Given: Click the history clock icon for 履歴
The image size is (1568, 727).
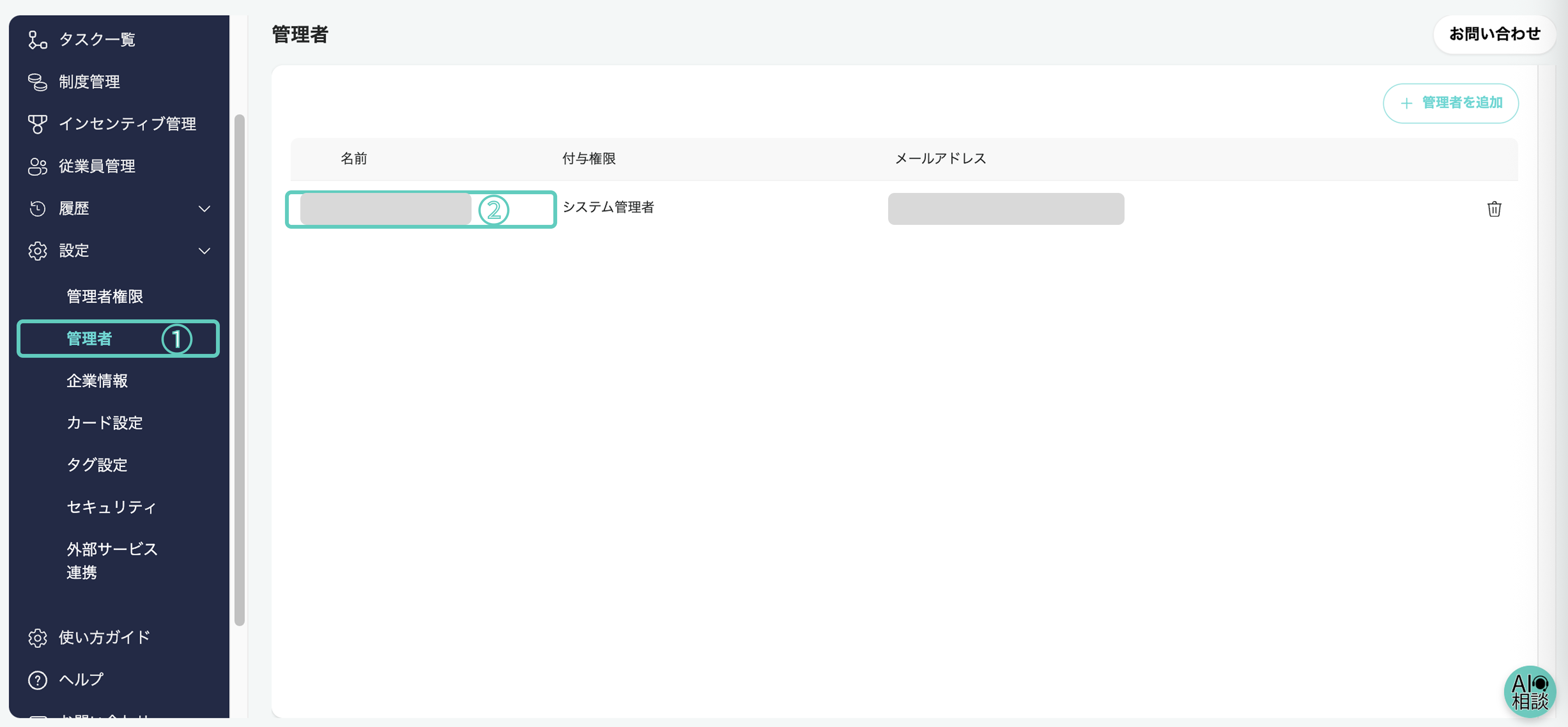Looking at the screenshot, I should (x=37, y=209).
